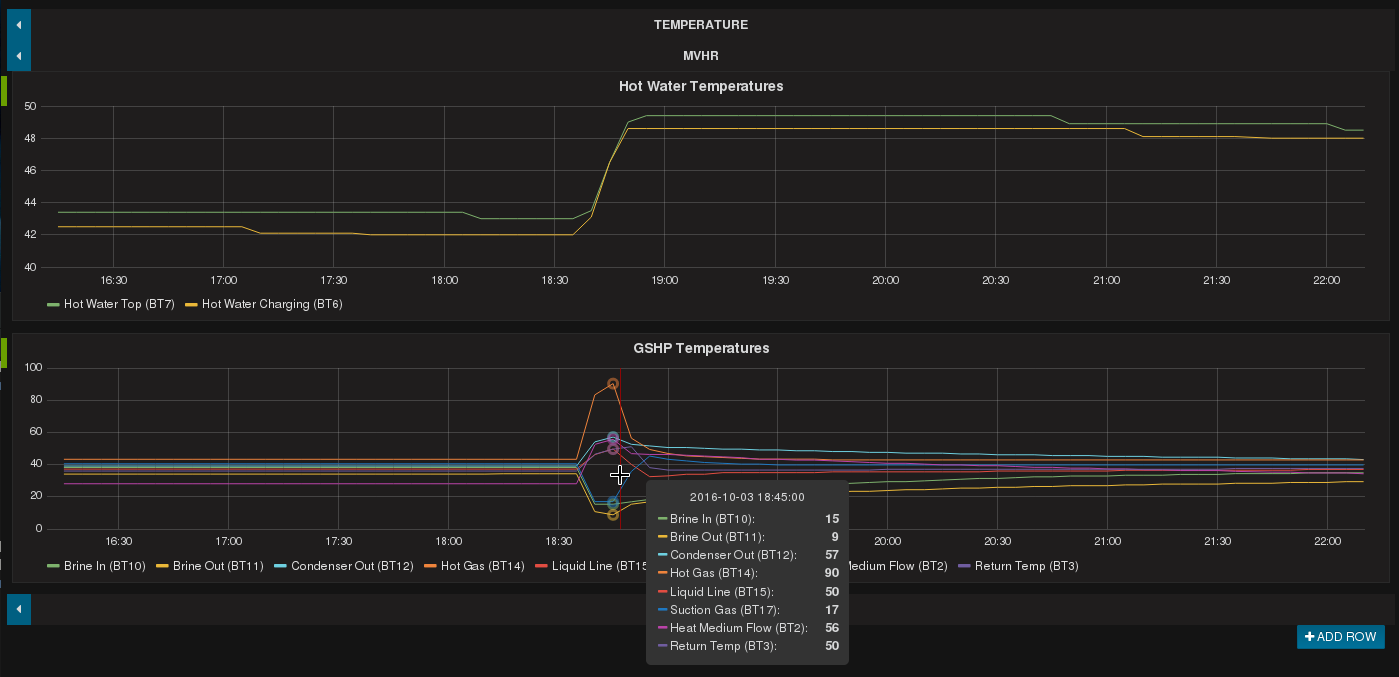
Task: Click the green status strip beside GSHP Temperatures
Action: (x=3, y=352)
